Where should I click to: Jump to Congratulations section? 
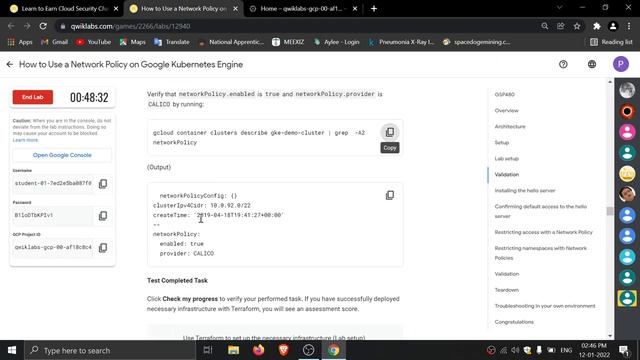pos(514,322)
